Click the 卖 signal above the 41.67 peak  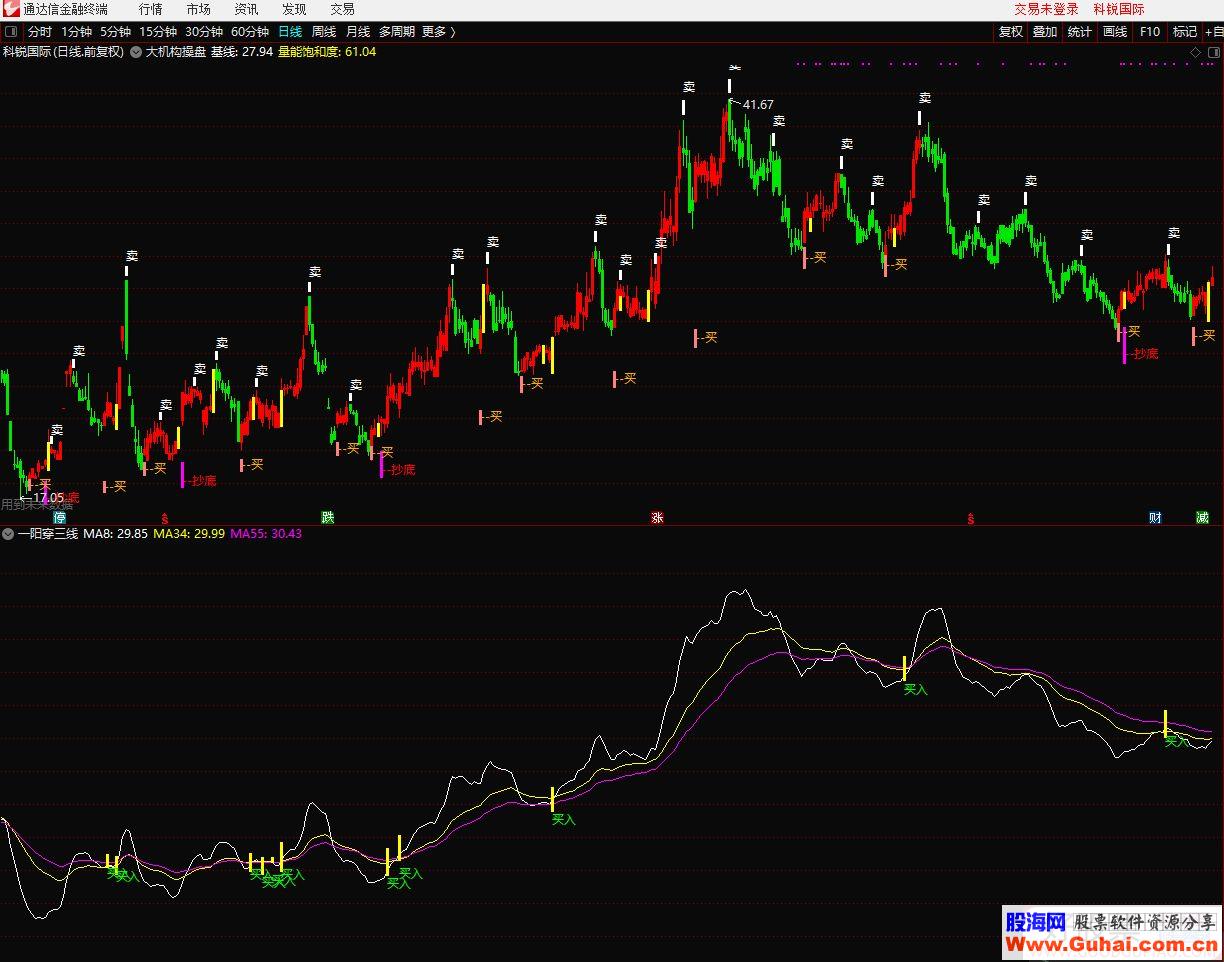click(x=735, y=68)
